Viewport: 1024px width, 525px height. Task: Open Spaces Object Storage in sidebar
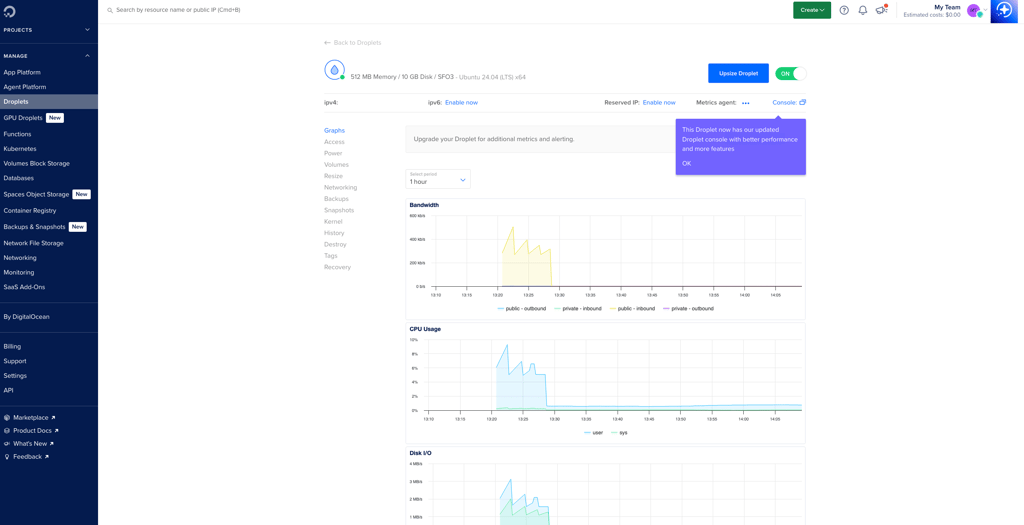(x=49, y=195)
